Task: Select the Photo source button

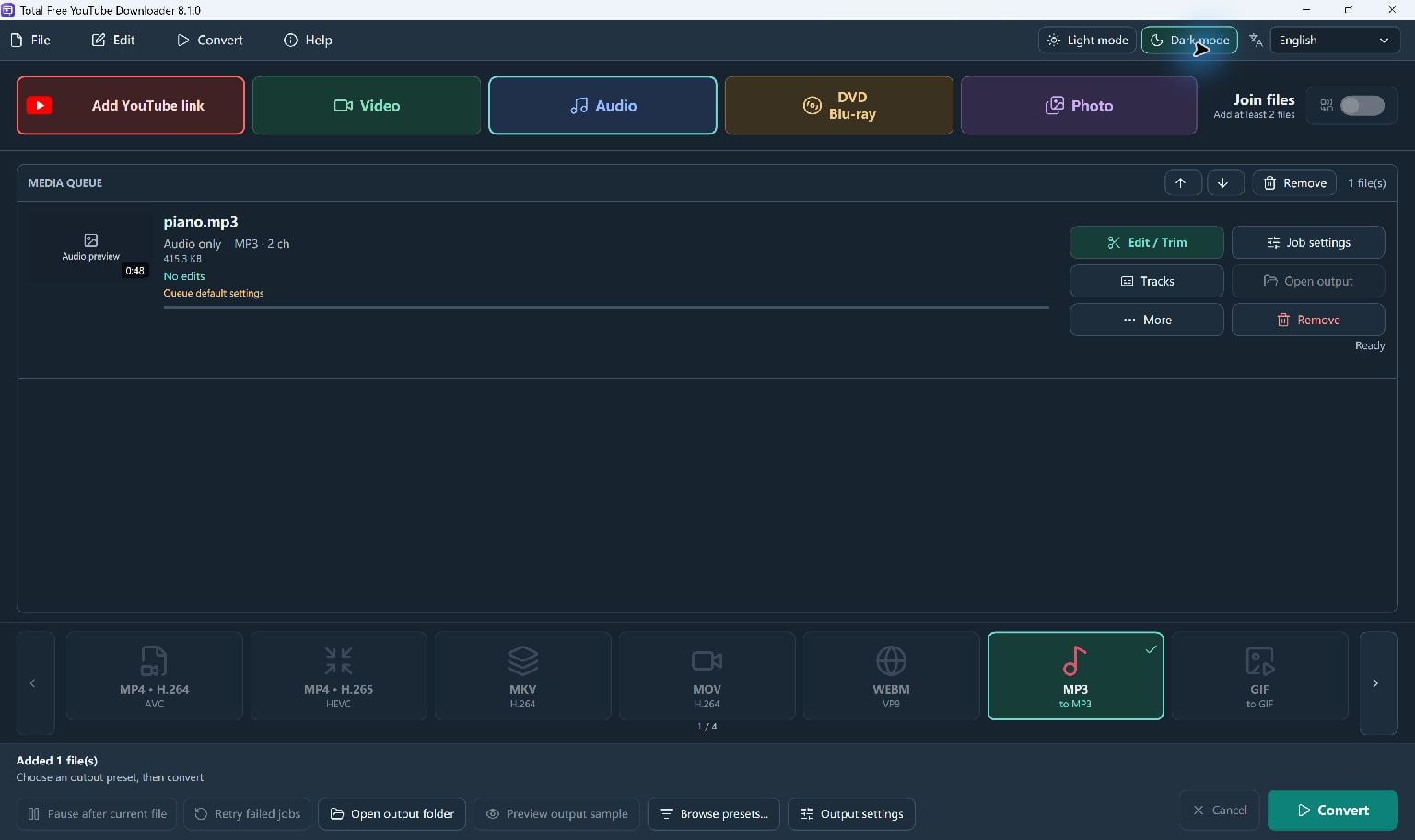Action: (x=1079, y=105)
